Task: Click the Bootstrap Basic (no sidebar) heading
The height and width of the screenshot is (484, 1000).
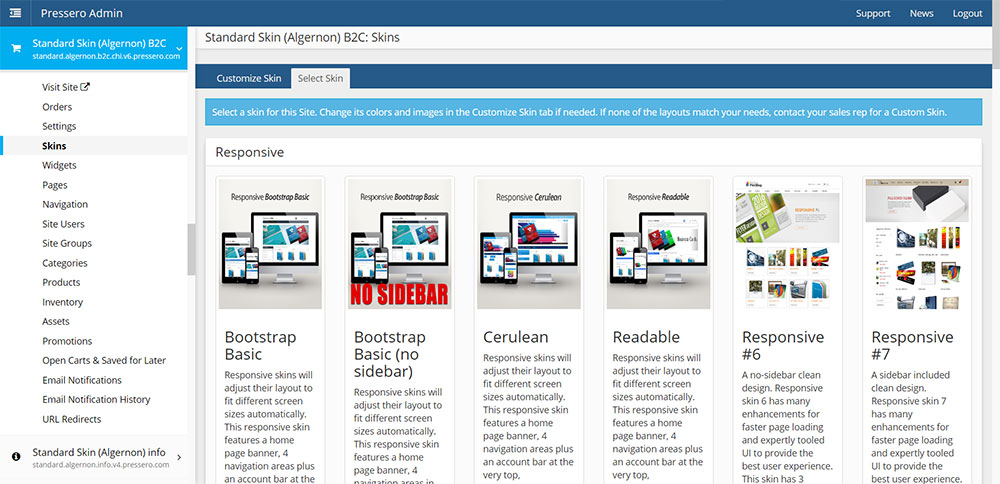Action: click(x=390, y=354)
